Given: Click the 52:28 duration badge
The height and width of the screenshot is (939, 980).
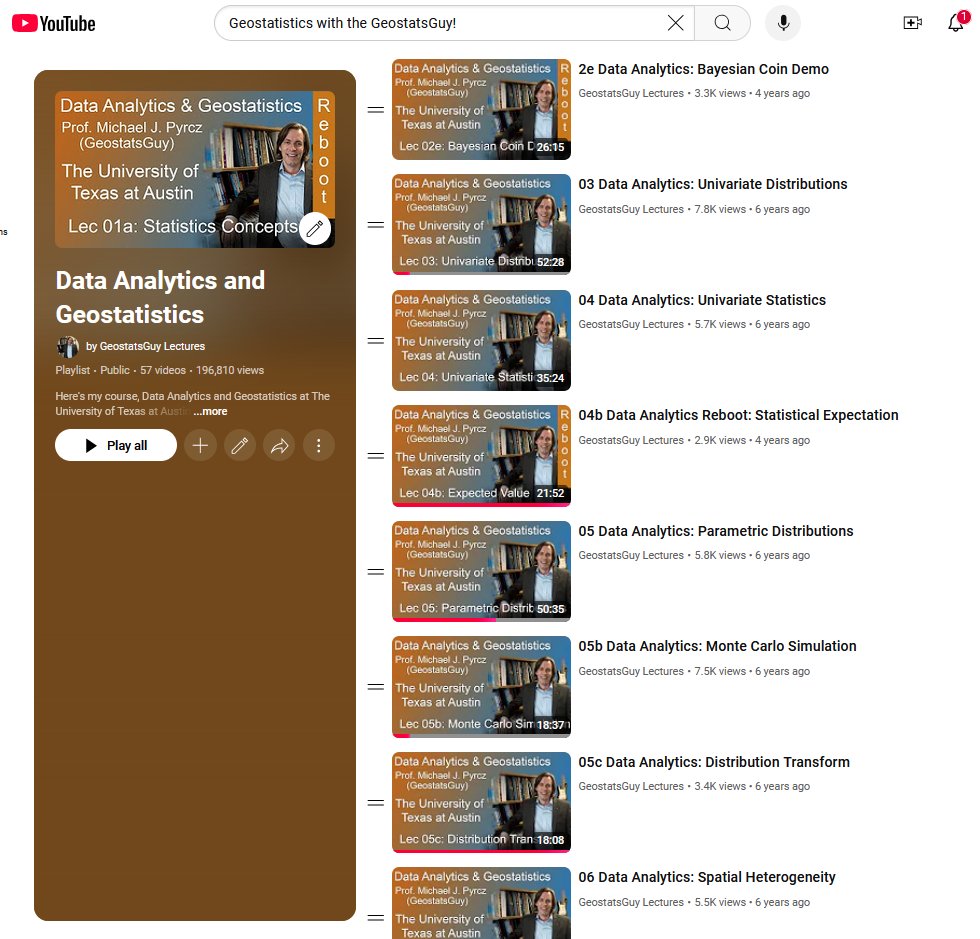Looking at the screenshot, I should pos(550,262).
